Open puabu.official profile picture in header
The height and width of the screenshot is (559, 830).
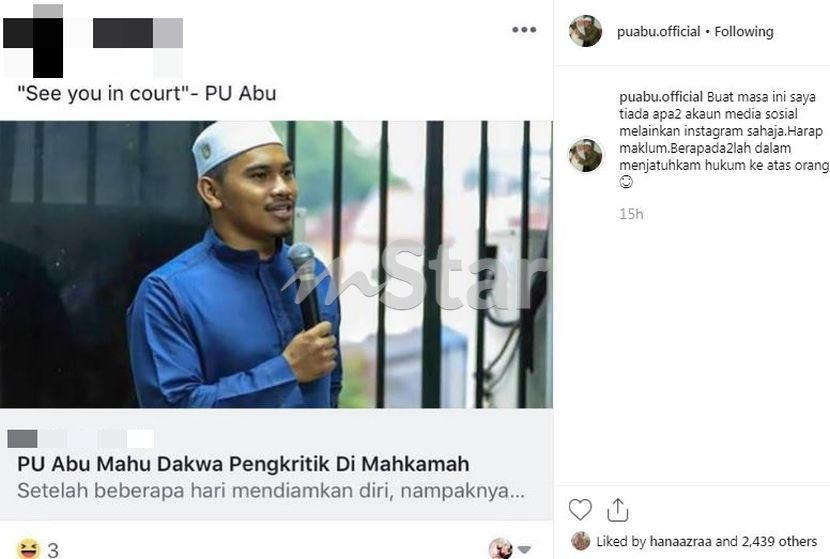pyautogui.click(x=585, y=31)
